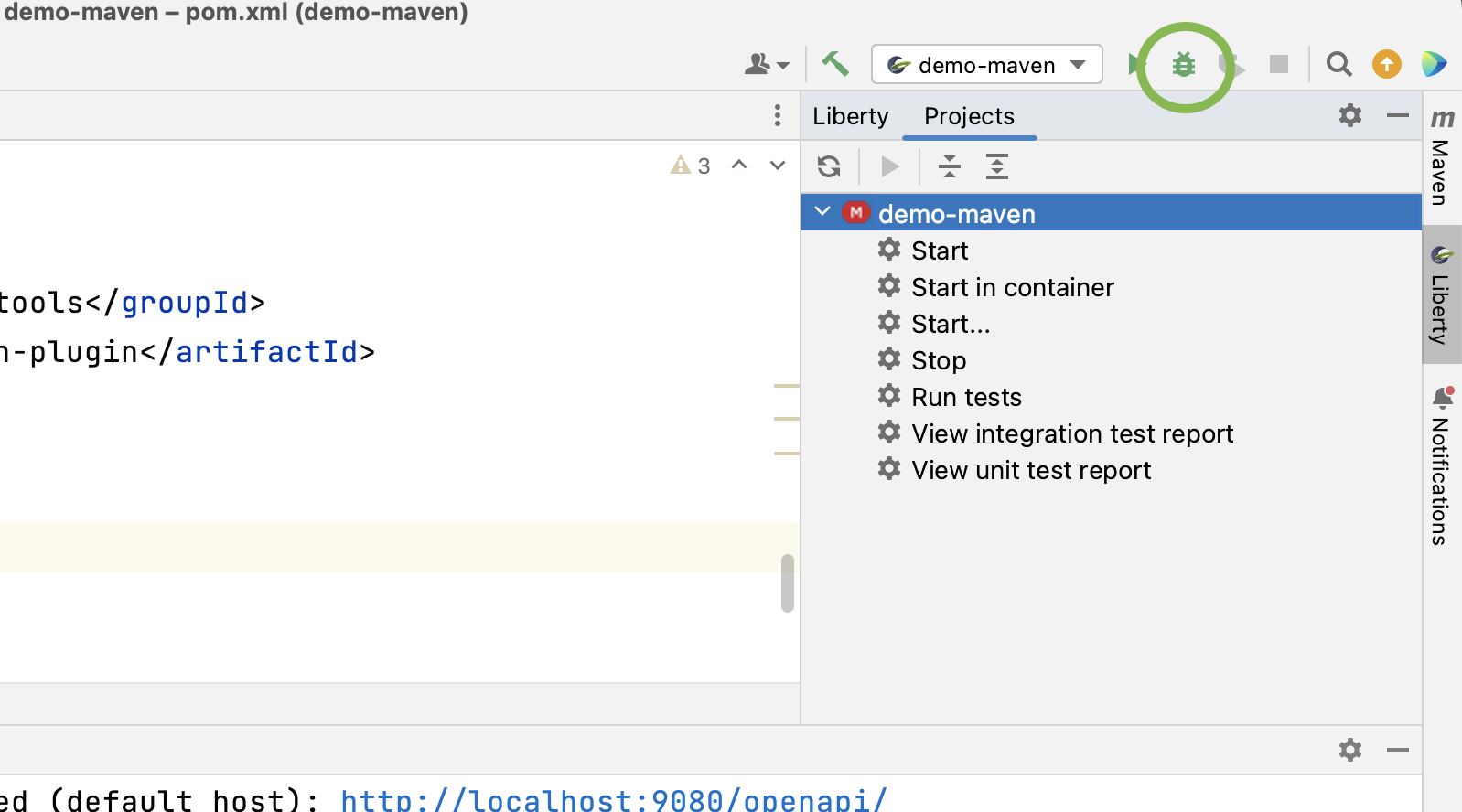Click the gray Stop square in toolbar
This screenshot has width=1462, height=812.
pyautogui.click(x=1279, y=64)
